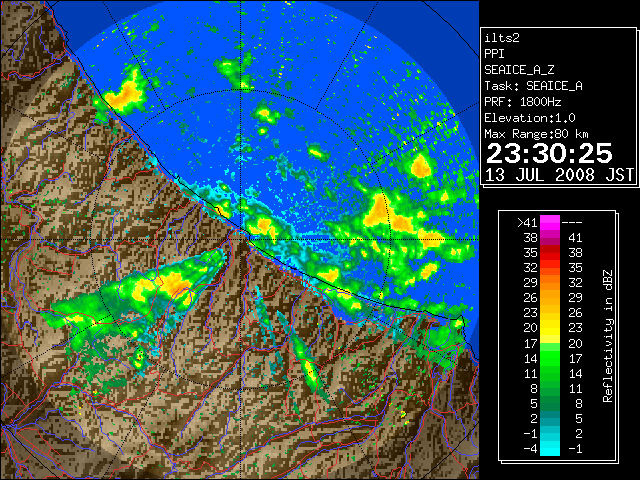
Task: Pick the magenta swatch for >41 dBZ
Action: pyautogui.click(x=550, y=223)
